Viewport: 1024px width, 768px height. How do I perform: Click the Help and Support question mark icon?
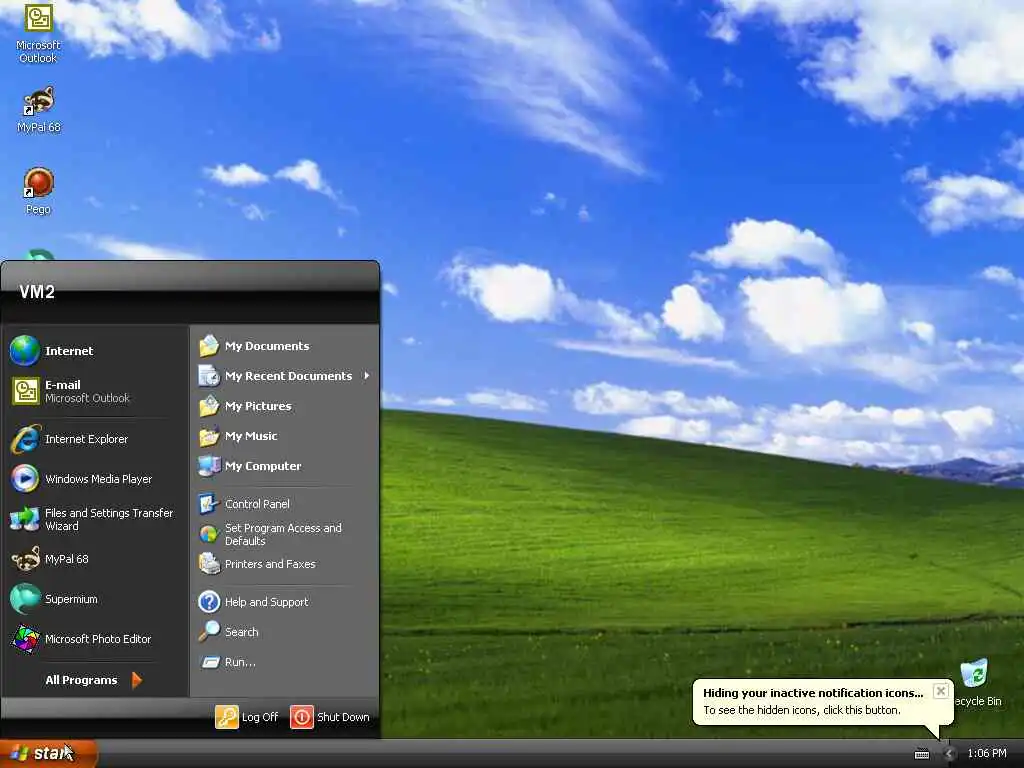[209, 601]
